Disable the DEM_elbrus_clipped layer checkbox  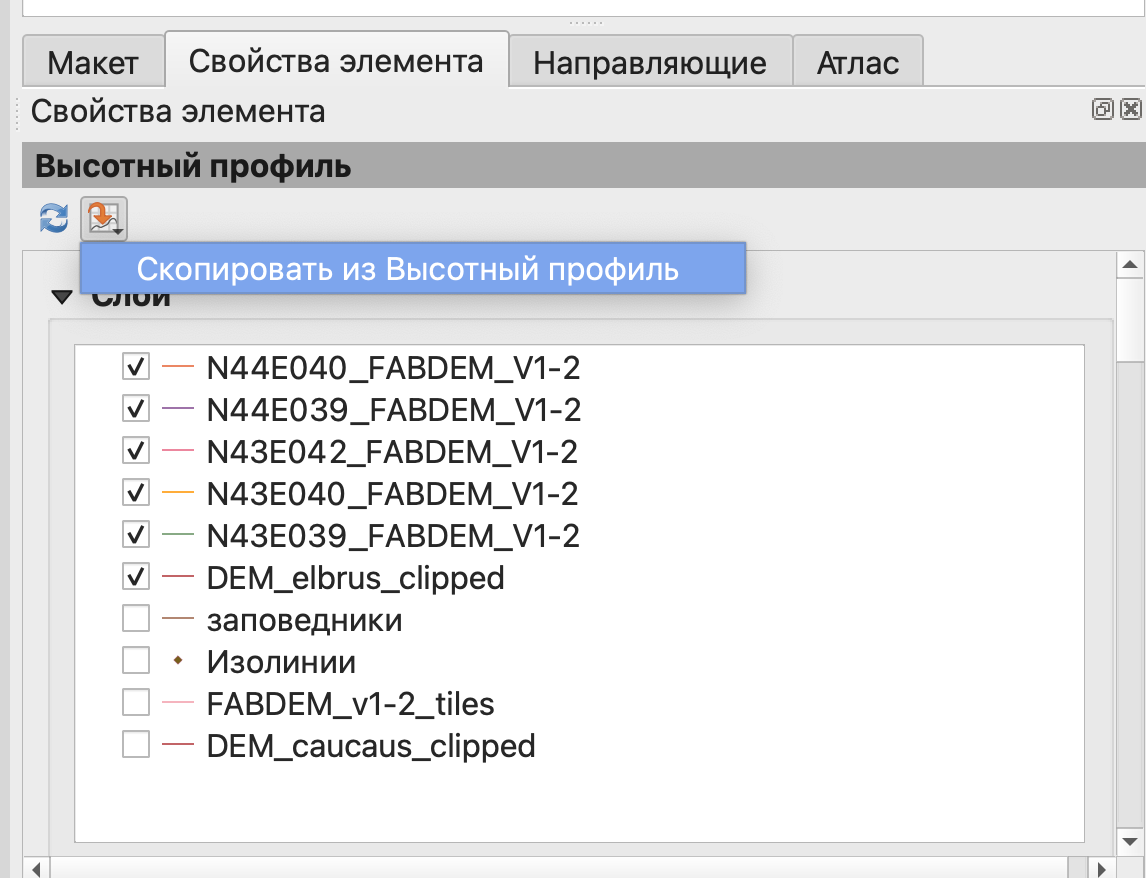[x=135, y=577]
